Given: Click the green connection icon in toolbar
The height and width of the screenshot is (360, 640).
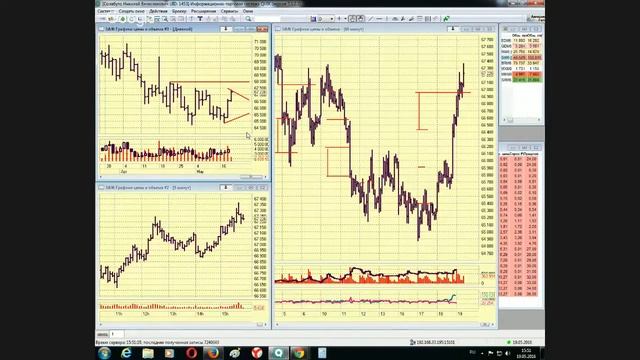Looking at the screenshot, I should pyautogui.click(x=447, y=19).
